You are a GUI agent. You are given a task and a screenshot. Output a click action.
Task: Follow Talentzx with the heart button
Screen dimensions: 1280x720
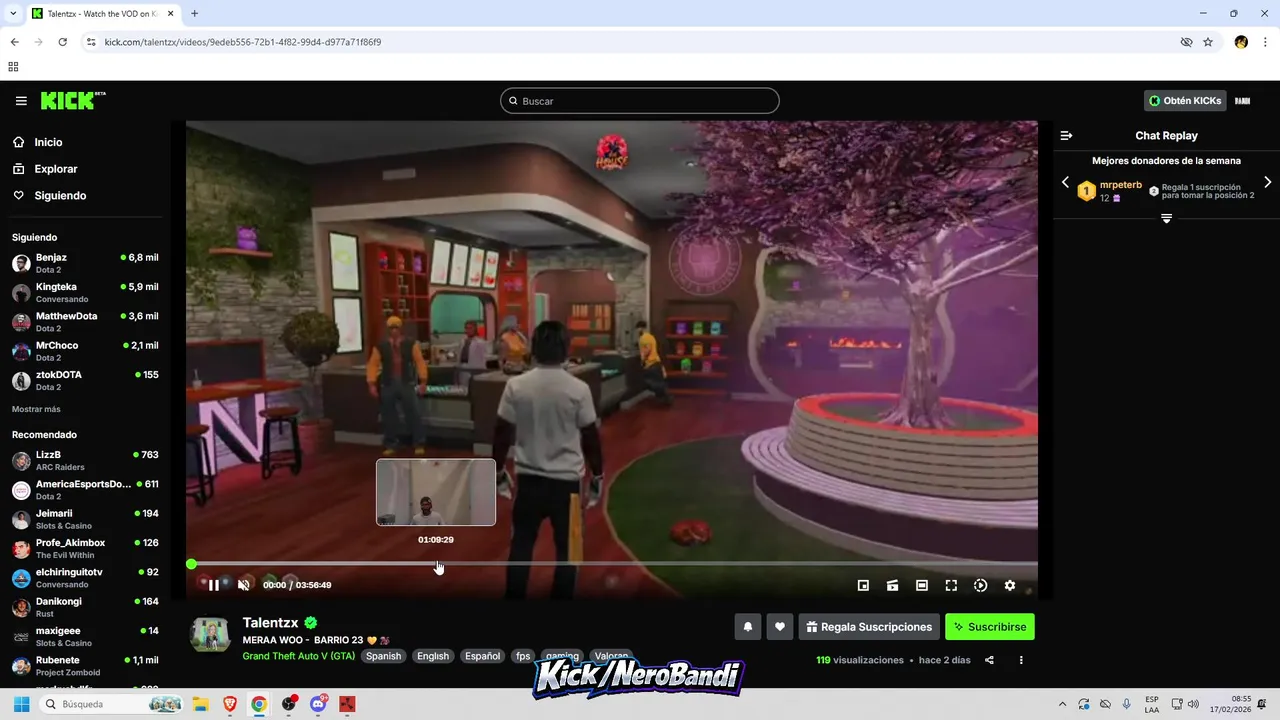coord(780,627)
